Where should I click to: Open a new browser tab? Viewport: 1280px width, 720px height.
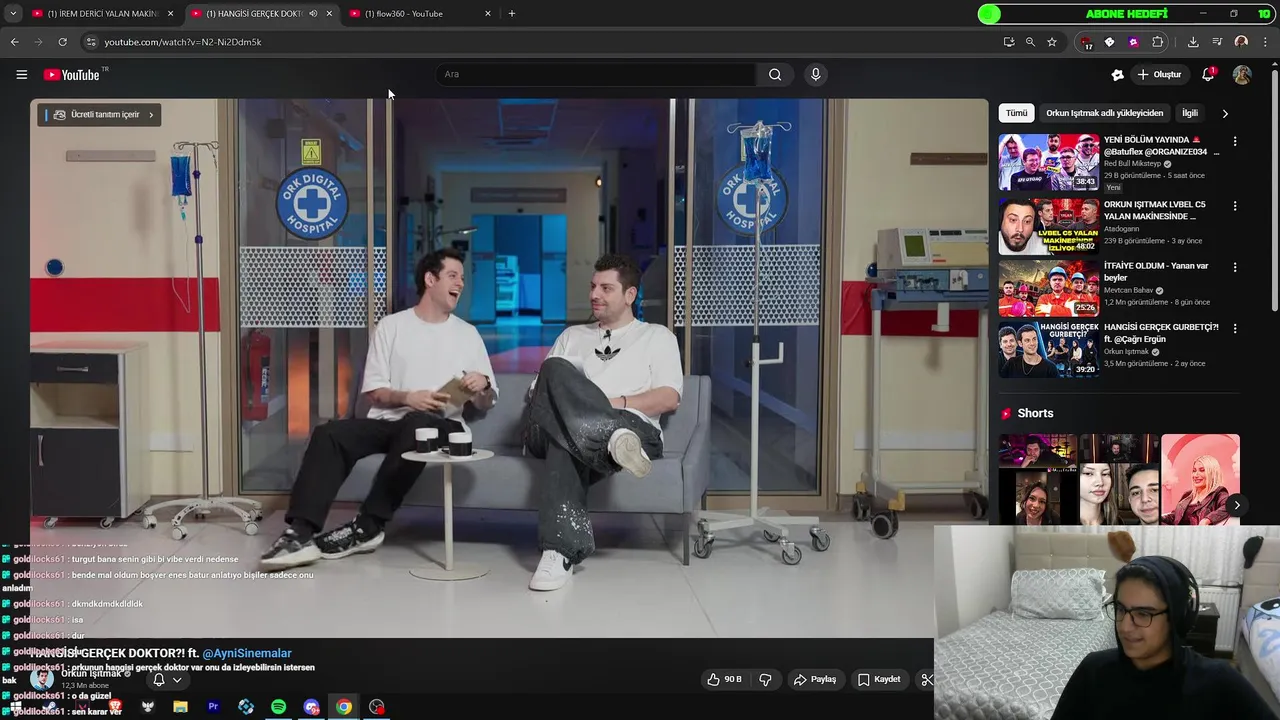(x=512, y=14)
